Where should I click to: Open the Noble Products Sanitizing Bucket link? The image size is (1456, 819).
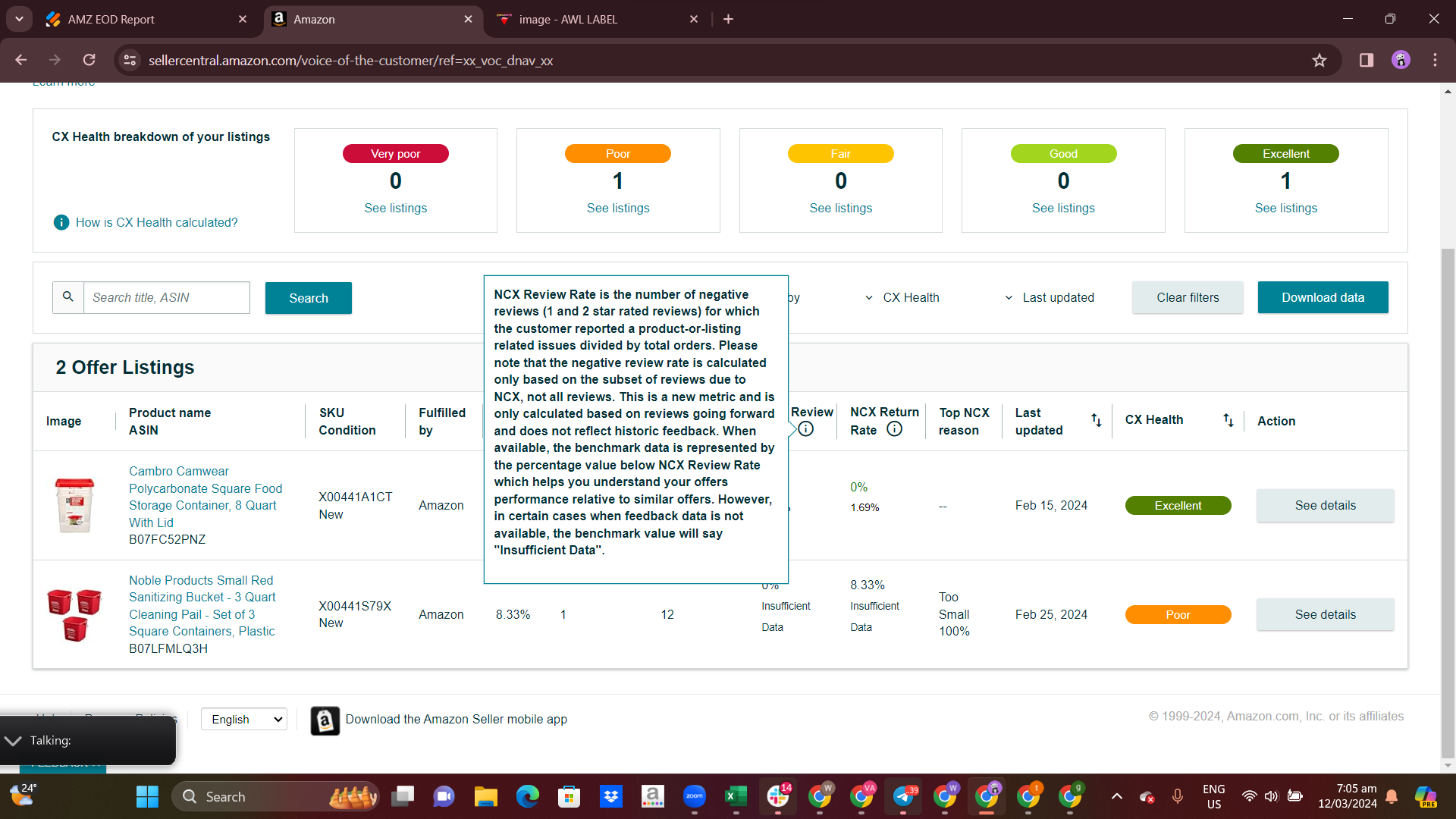coord(202,605)
